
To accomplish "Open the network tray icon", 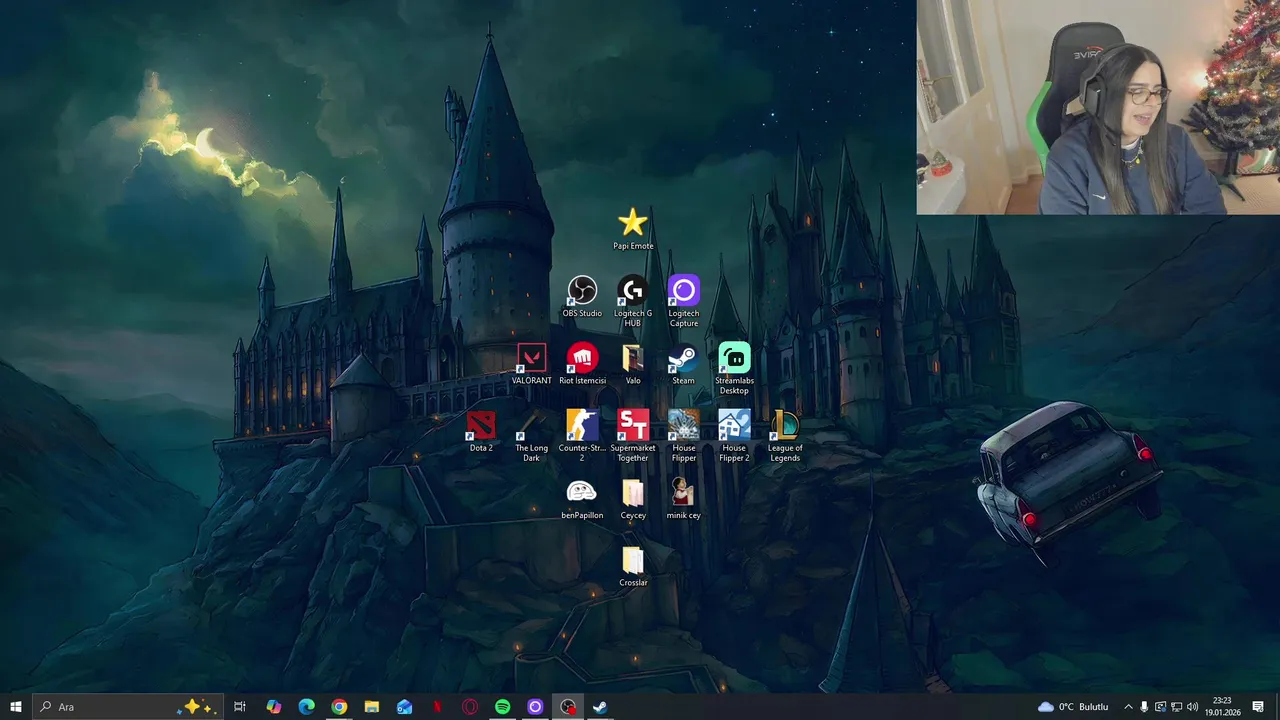I will pyautogui.click(x=1176, y=707).
